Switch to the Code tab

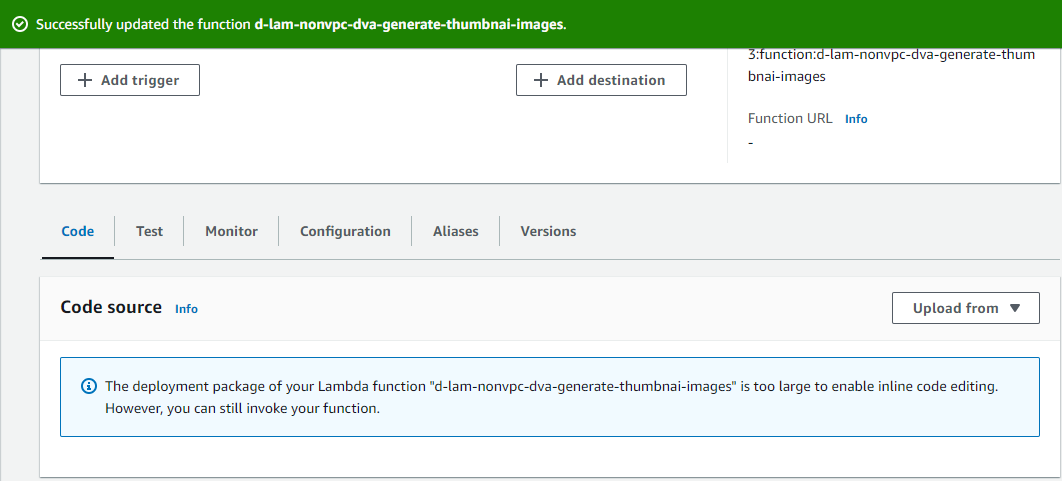[x=78, y=231]
